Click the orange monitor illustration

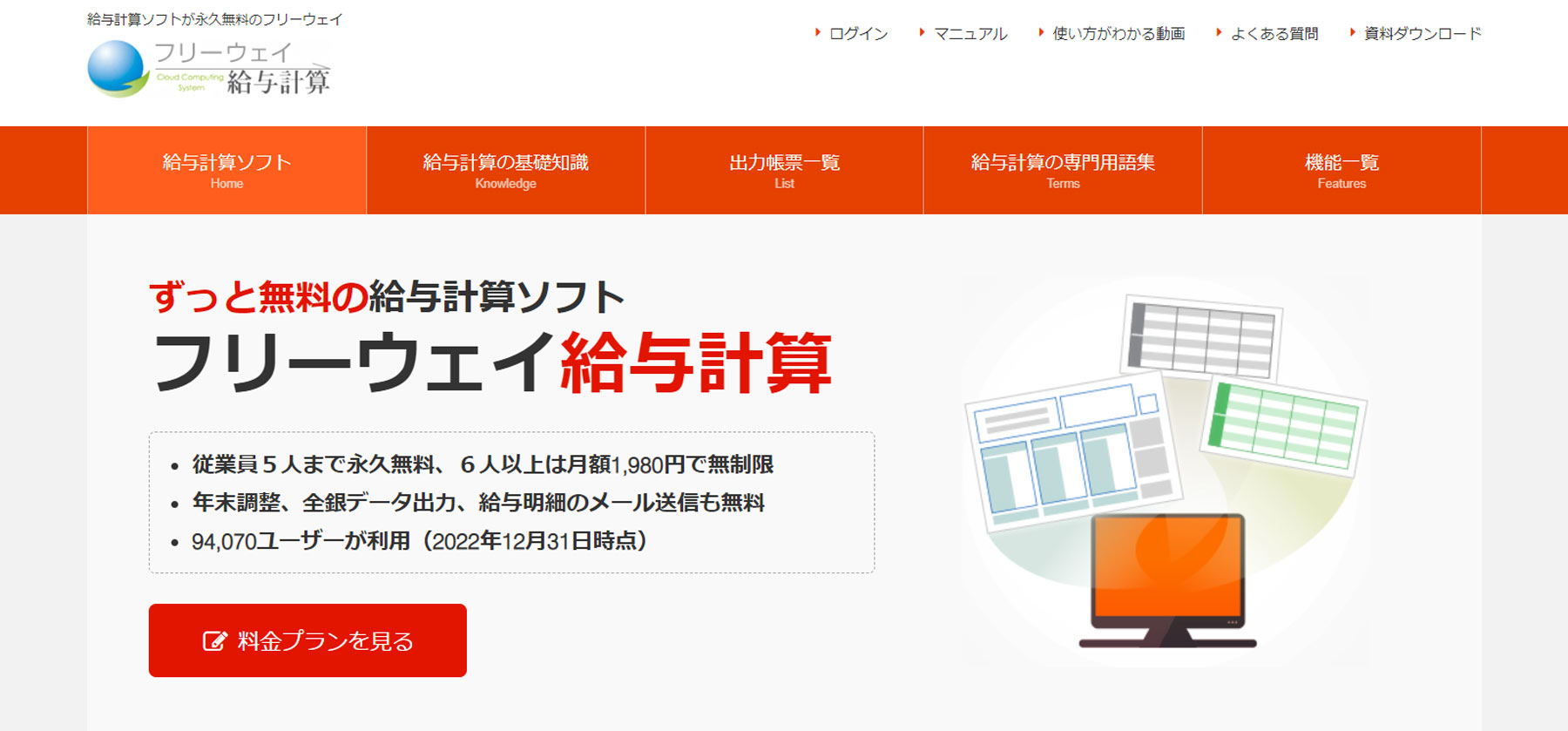coord(1168,580)
